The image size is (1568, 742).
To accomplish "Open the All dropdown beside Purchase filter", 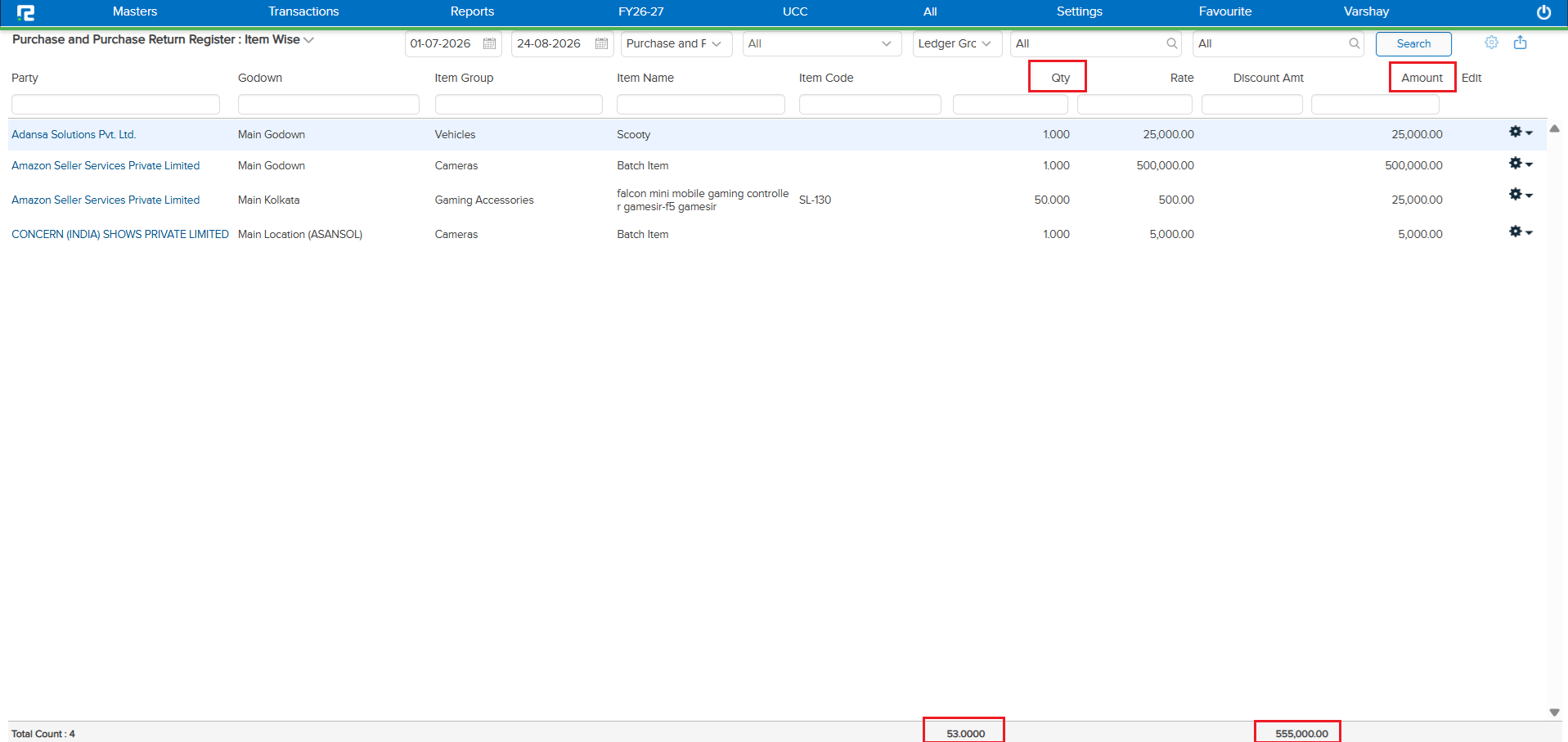I will 822,43.
